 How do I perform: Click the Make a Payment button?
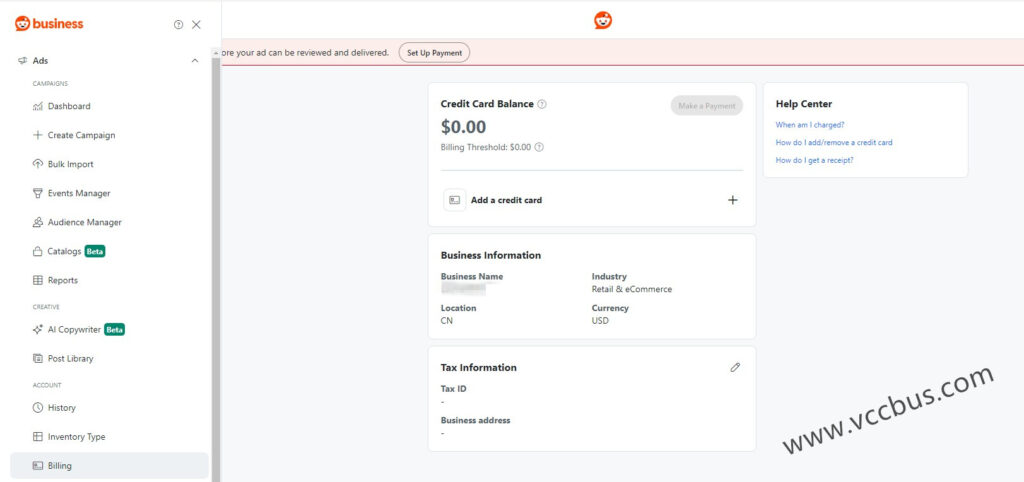coord(706,106)
